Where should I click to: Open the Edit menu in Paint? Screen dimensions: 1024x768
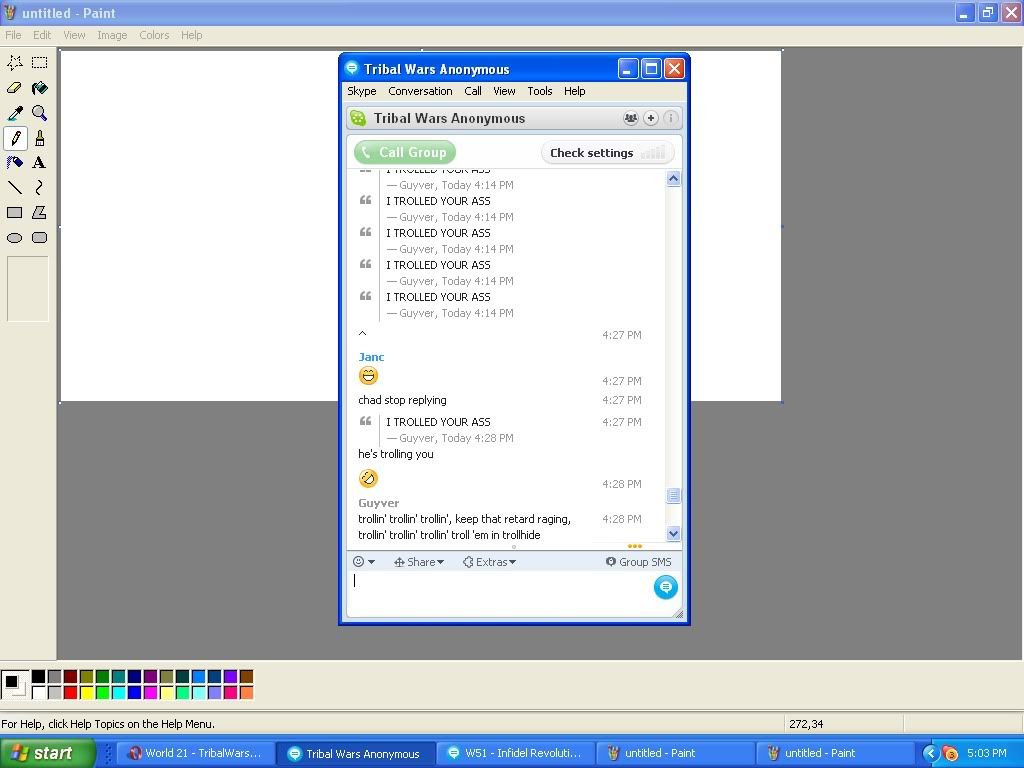coord(42,35)
